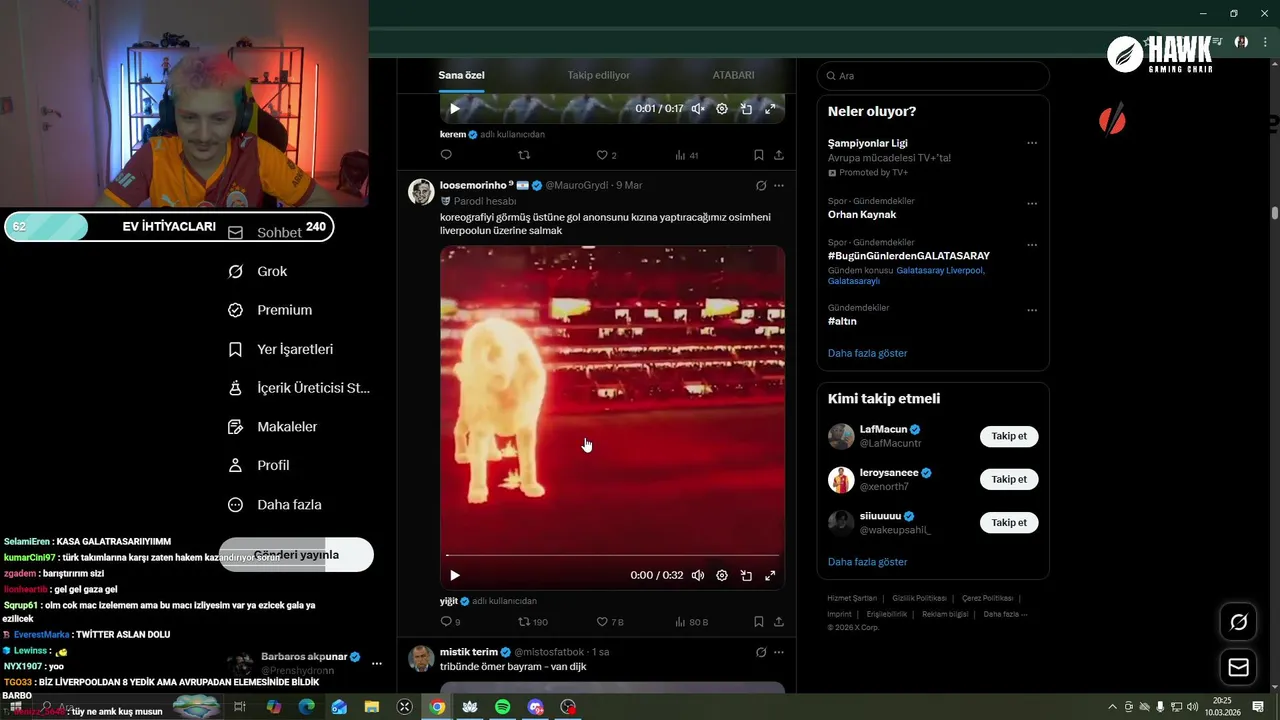Screen dimensions: 1280x720
Task: View analytics showing 80 B views
Action: tap(692, 622)
